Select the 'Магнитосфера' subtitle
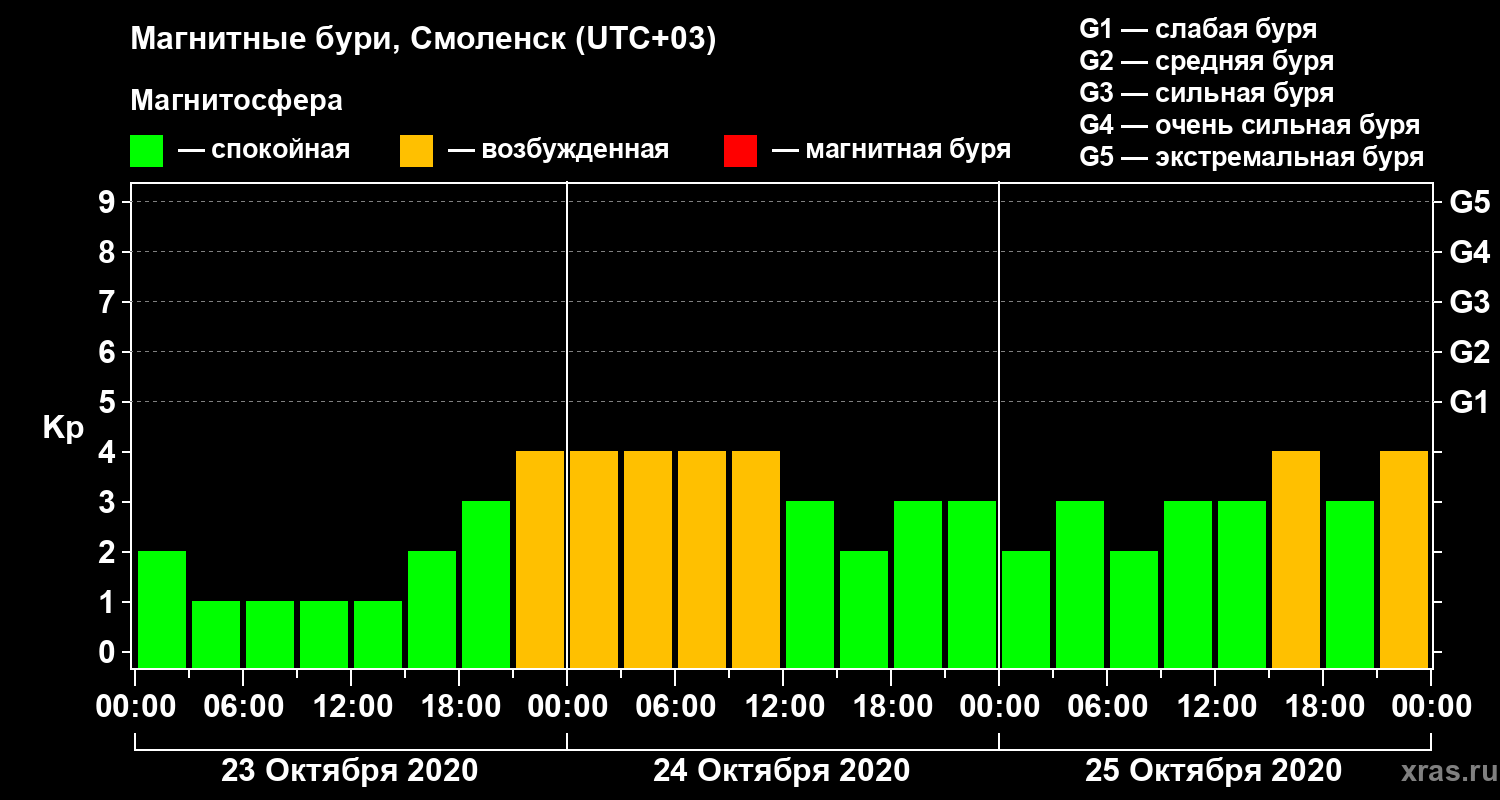1500x800 pixels. tap(236, 101)
